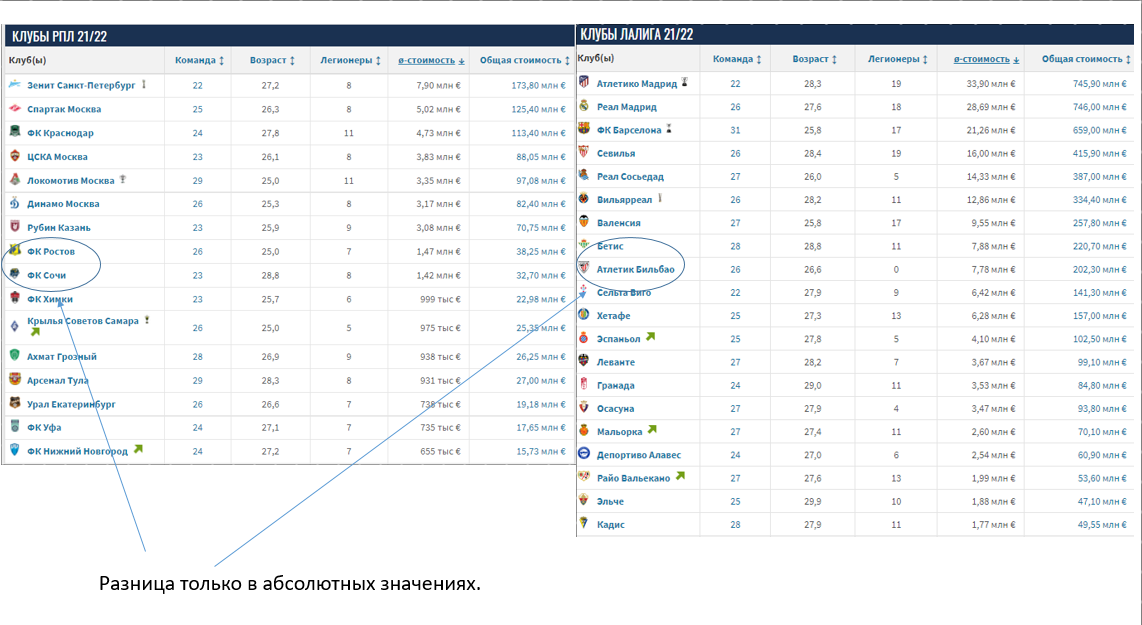Screen dimensions: 1142x625
Task: Click the Lokomotiv Moscow club crest
Action: (x=15, y=179)
